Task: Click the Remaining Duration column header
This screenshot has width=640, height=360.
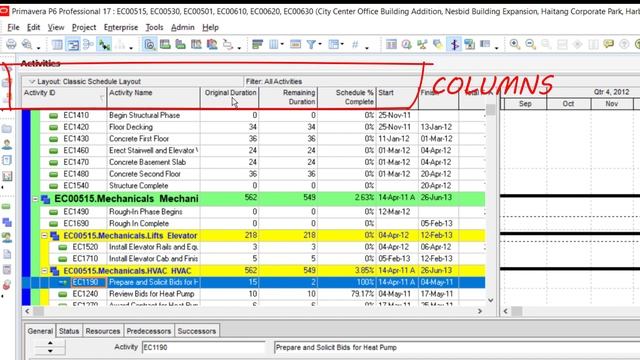Action: coord(288,97)
